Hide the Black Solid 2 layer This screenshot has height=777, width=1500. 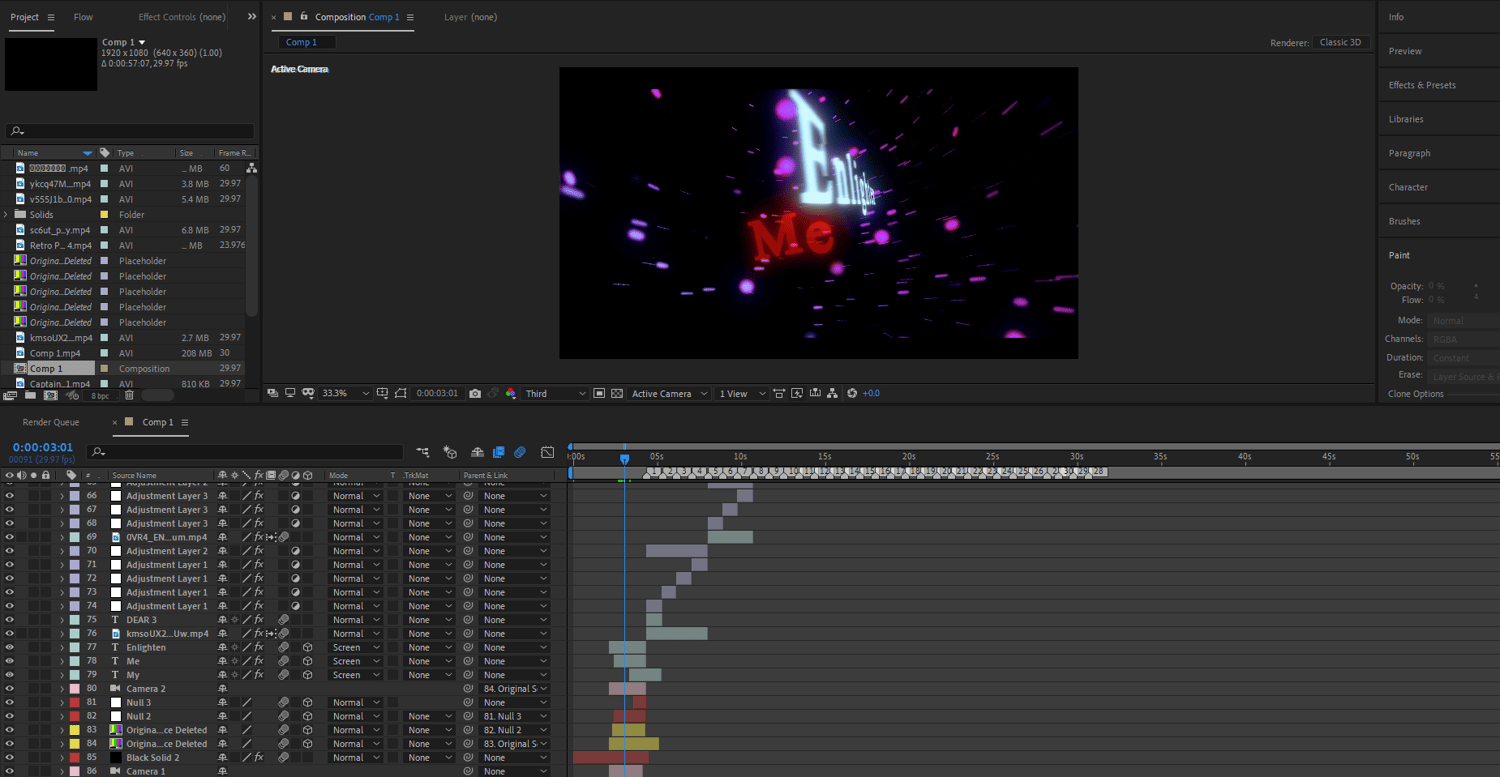(x=10, y=758)
